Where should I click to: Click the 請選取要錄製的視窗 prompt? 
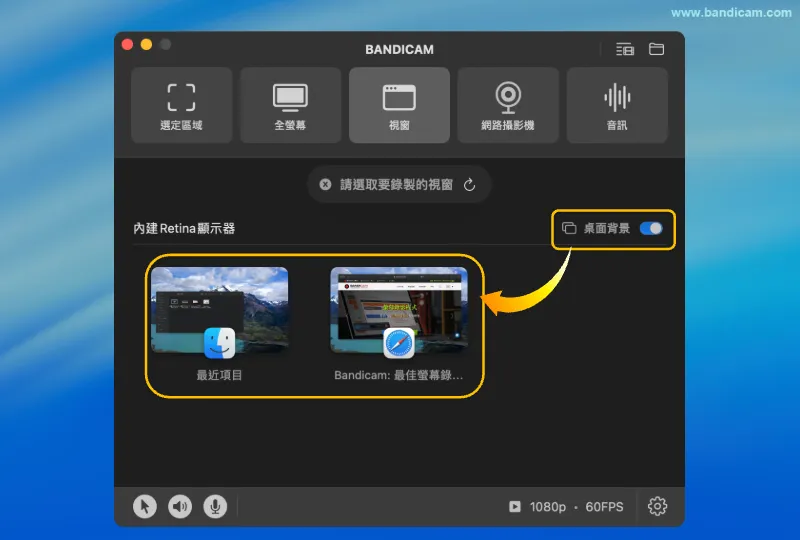coord(396,184)
